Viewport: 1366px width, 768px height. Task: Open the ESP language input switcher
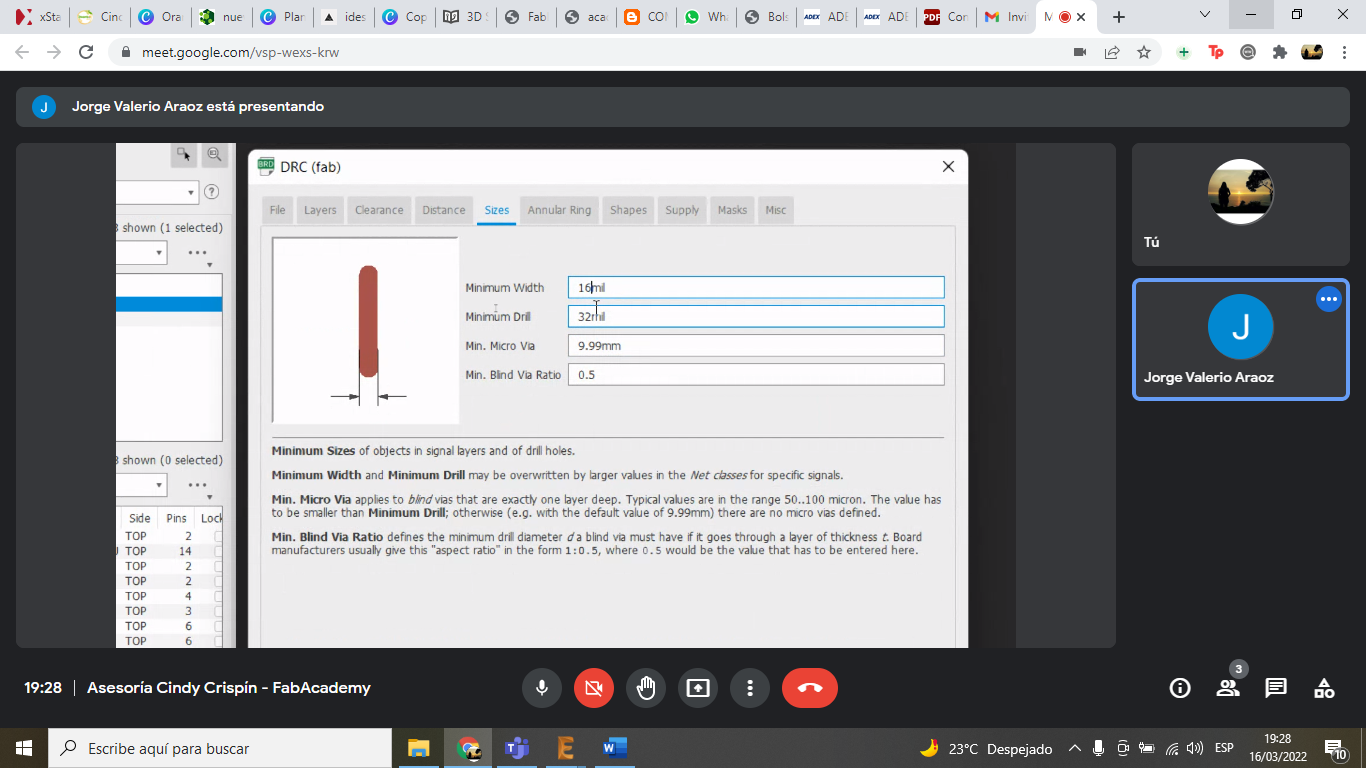(1224, 748)
